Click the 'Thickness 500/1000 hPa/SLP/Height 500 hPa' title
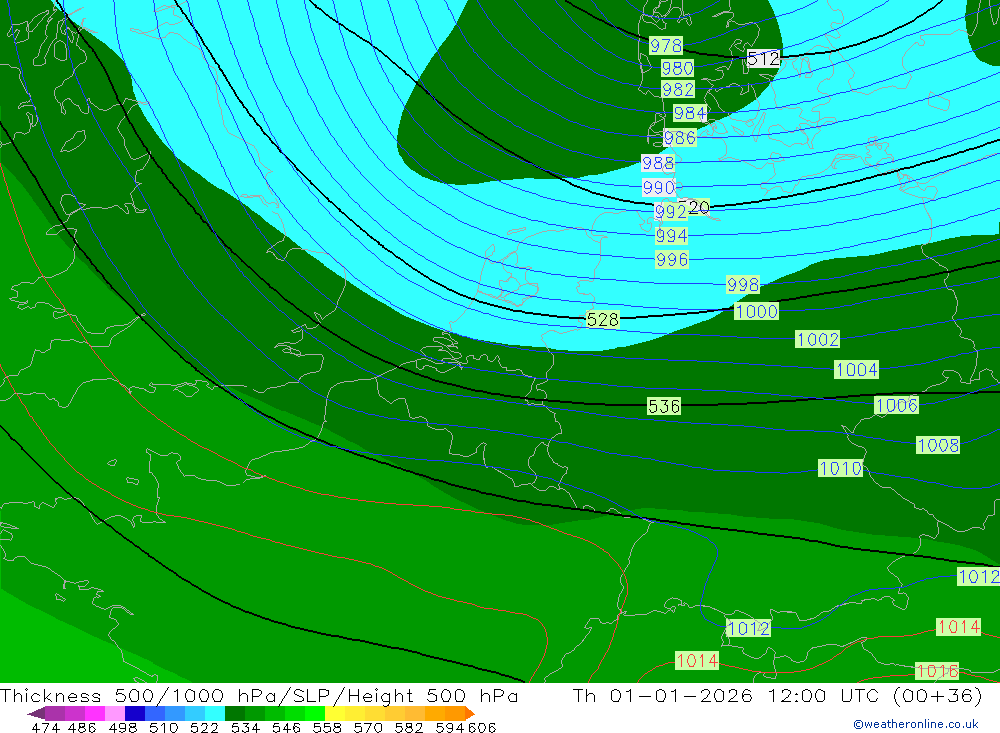Viewport: 1000px width, 733px height. click(259, 695)
